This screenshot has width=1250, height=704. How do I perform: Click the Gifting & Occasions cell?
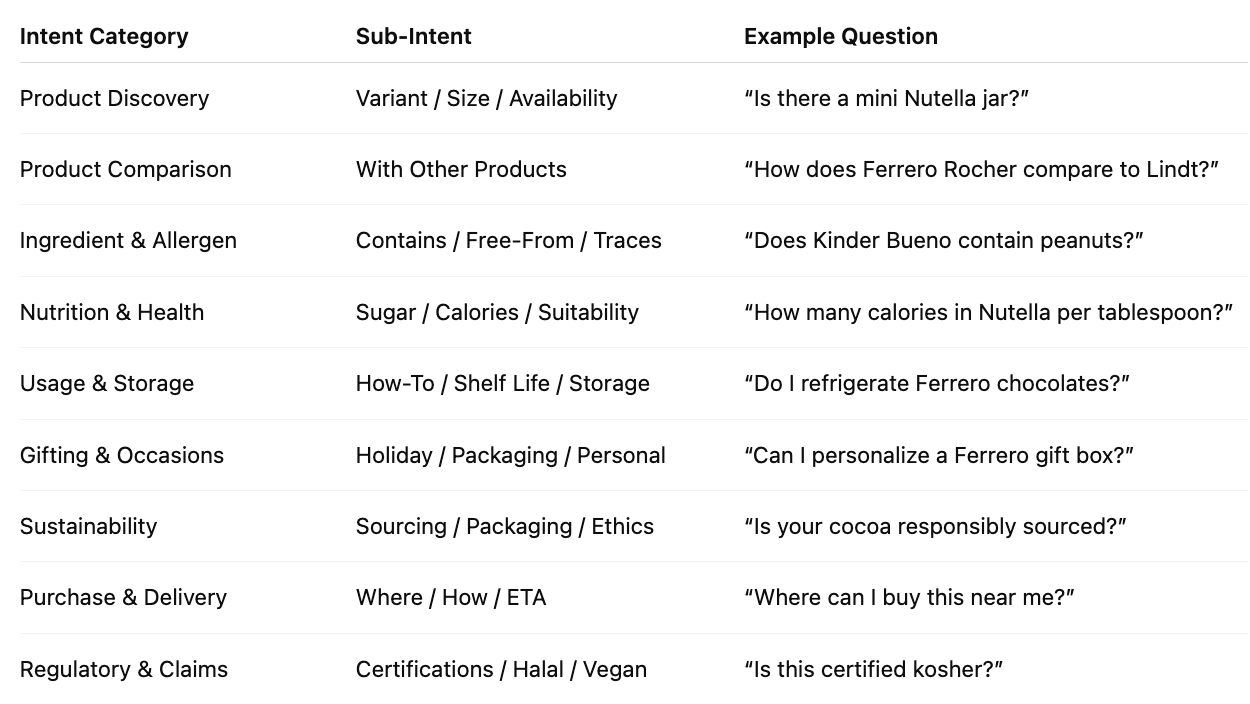pyautogui.click(x=122, y=455)
